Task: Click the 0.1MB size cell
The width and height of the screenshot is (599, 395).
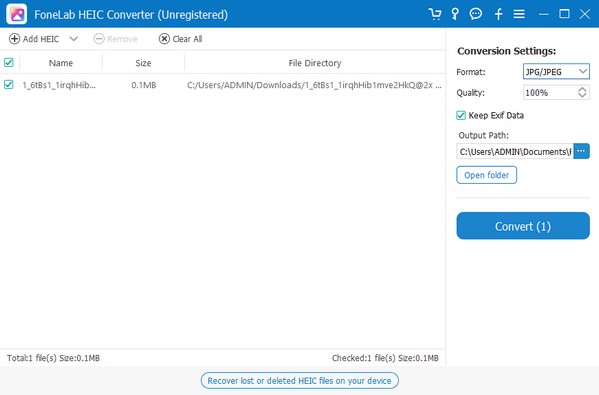Action: point(144,85)
